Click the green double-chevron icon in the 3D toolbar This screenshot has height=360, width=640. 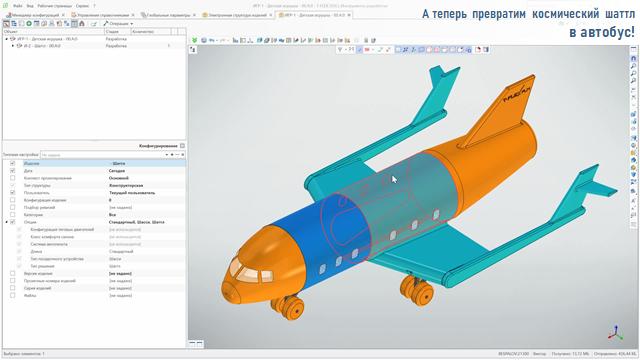195,40
